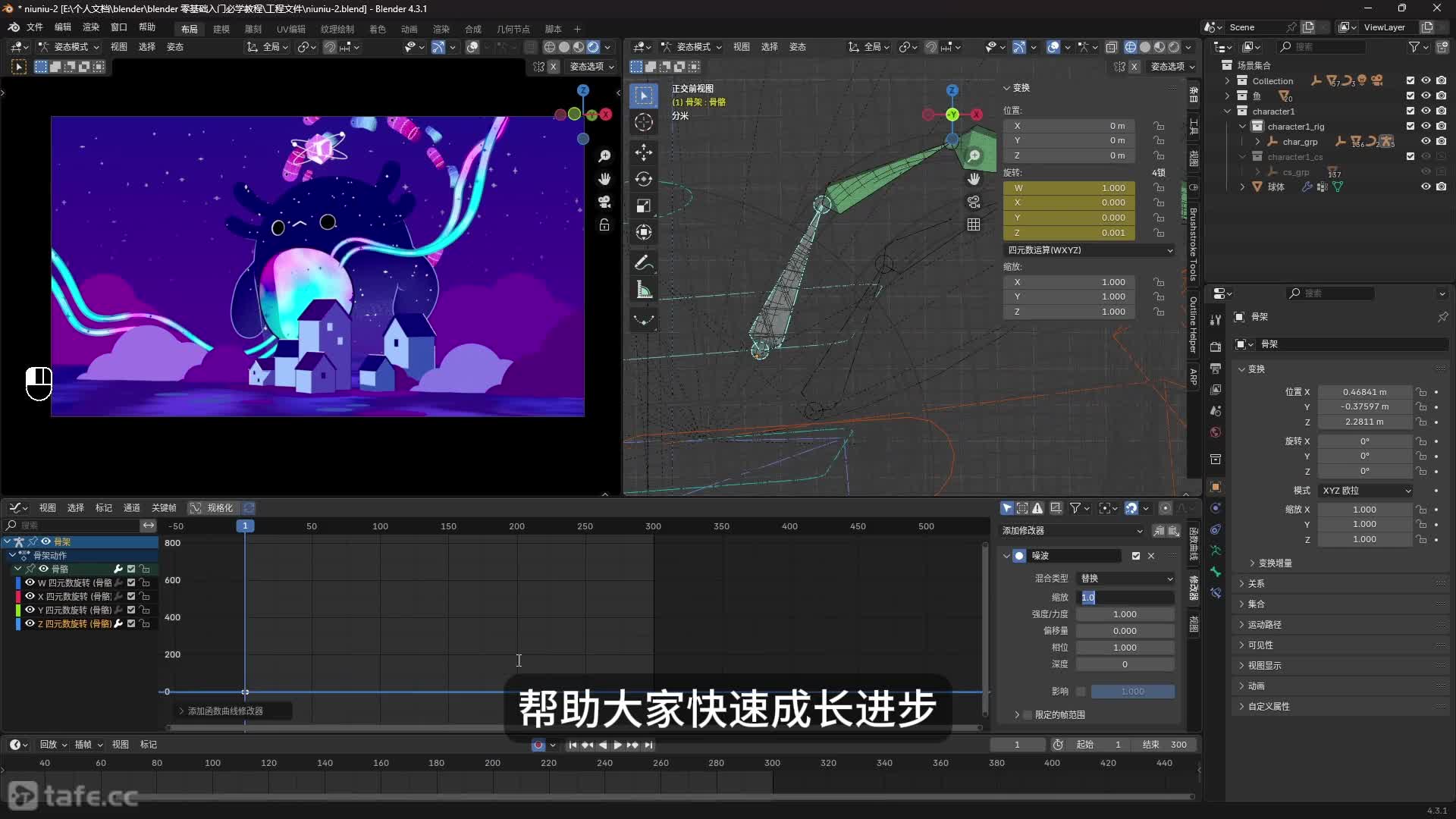Screen dimensions: 1456x819
Task: Open the Tool properties tab icon
Action: tap(1216, 319)
